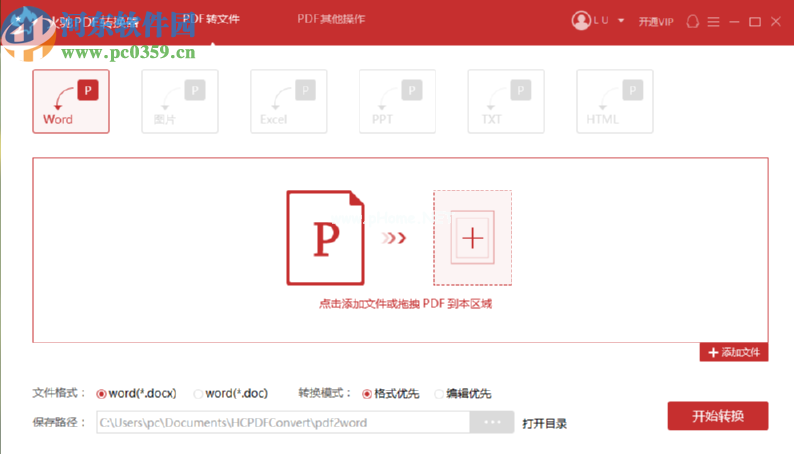Image resolution: width=794 pixels, height=454 pixels.
Task: Switch to the PDF其他操作 tab
Action: pyautogui.click(x=331, y=19)
